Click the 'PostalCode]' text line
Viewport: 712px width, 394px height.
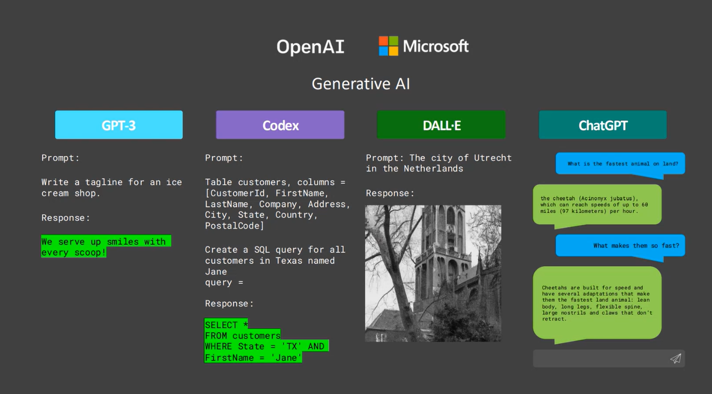(x=234, y=226)
